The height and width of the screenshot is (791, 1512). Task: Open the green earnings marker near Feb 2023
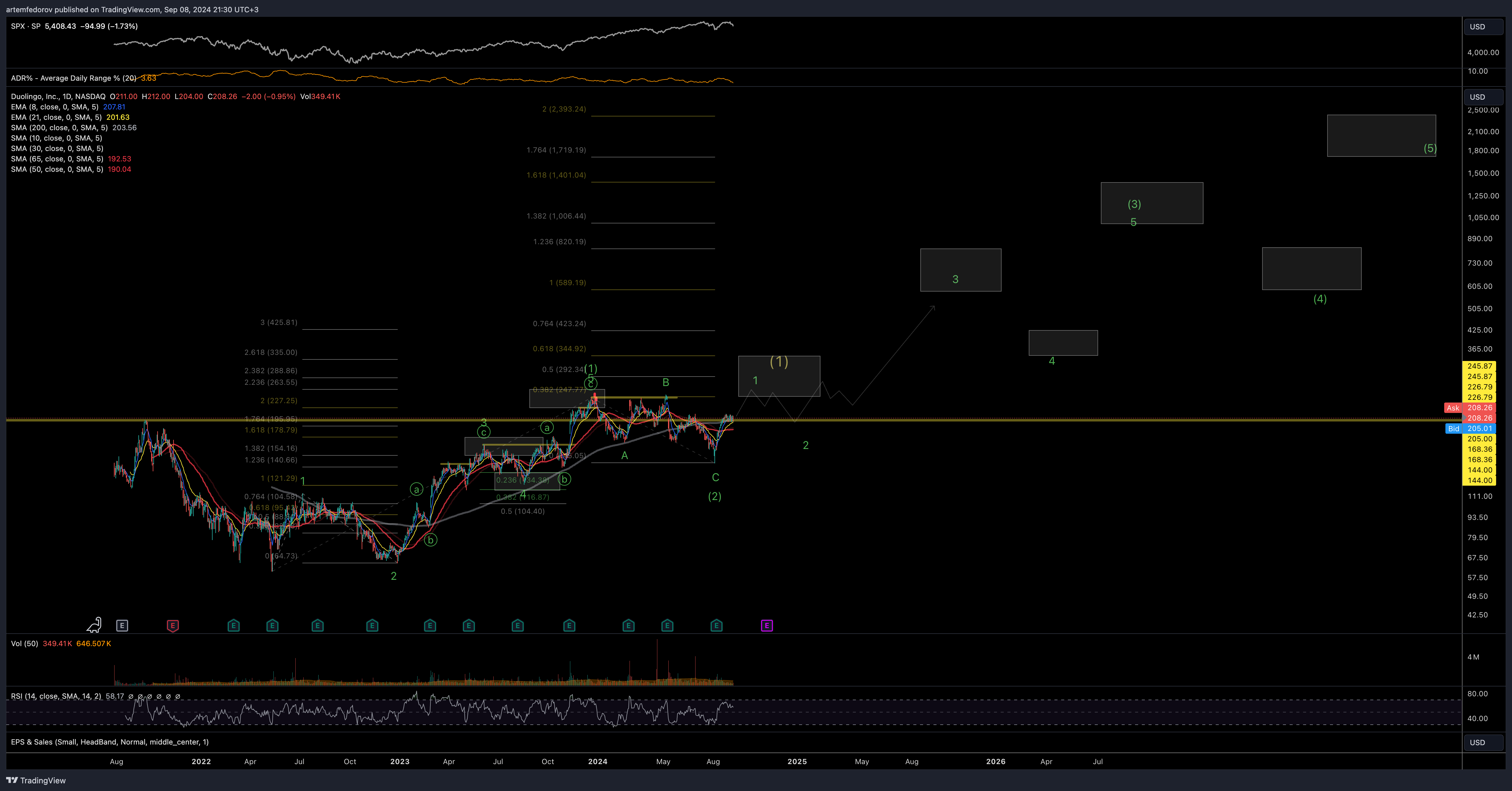point(430,626)
